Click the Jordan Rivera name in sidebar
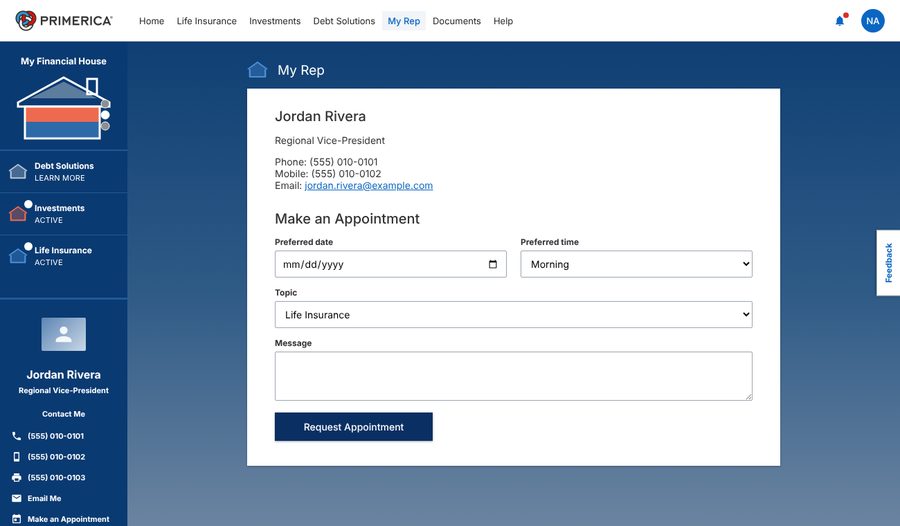This screenshot has width=900, height=526. [64, 374]
